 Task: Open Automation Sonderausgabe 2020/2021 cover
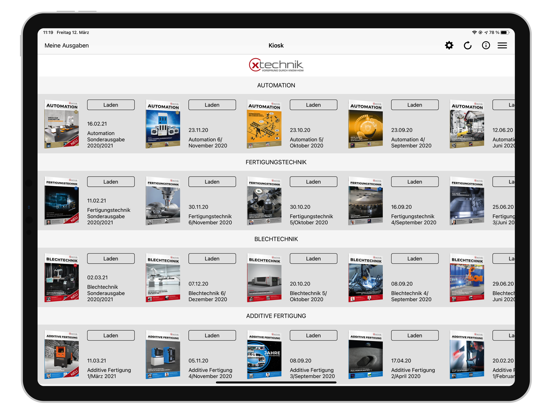[62, 124]
